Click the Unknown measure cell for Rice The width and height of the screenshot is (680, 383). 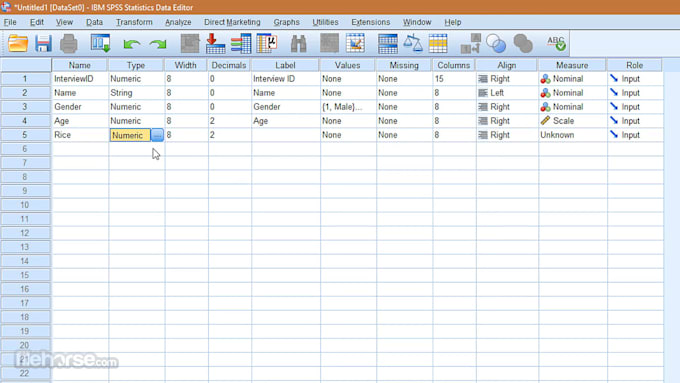tap(572, 135)
